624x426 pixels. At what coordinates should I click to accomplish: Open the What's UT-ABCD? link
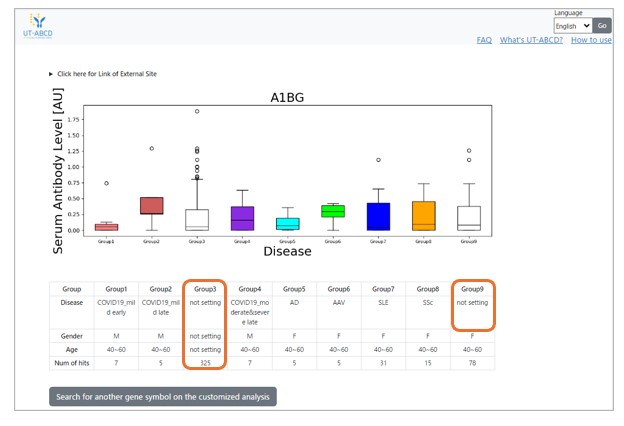[x=531, y=40]
